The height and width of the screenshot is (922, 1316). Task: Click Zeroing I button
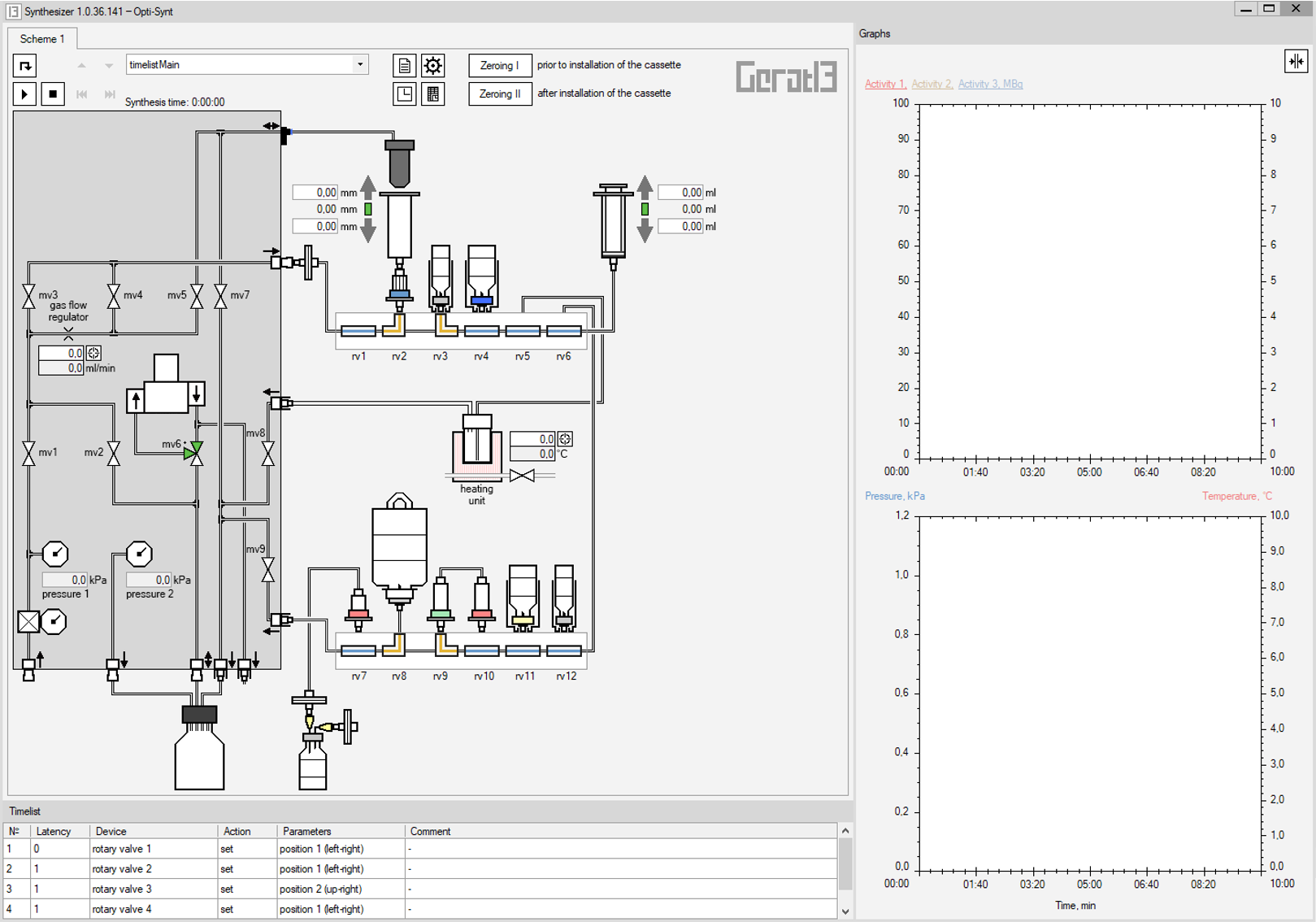[x=500, y=65]
